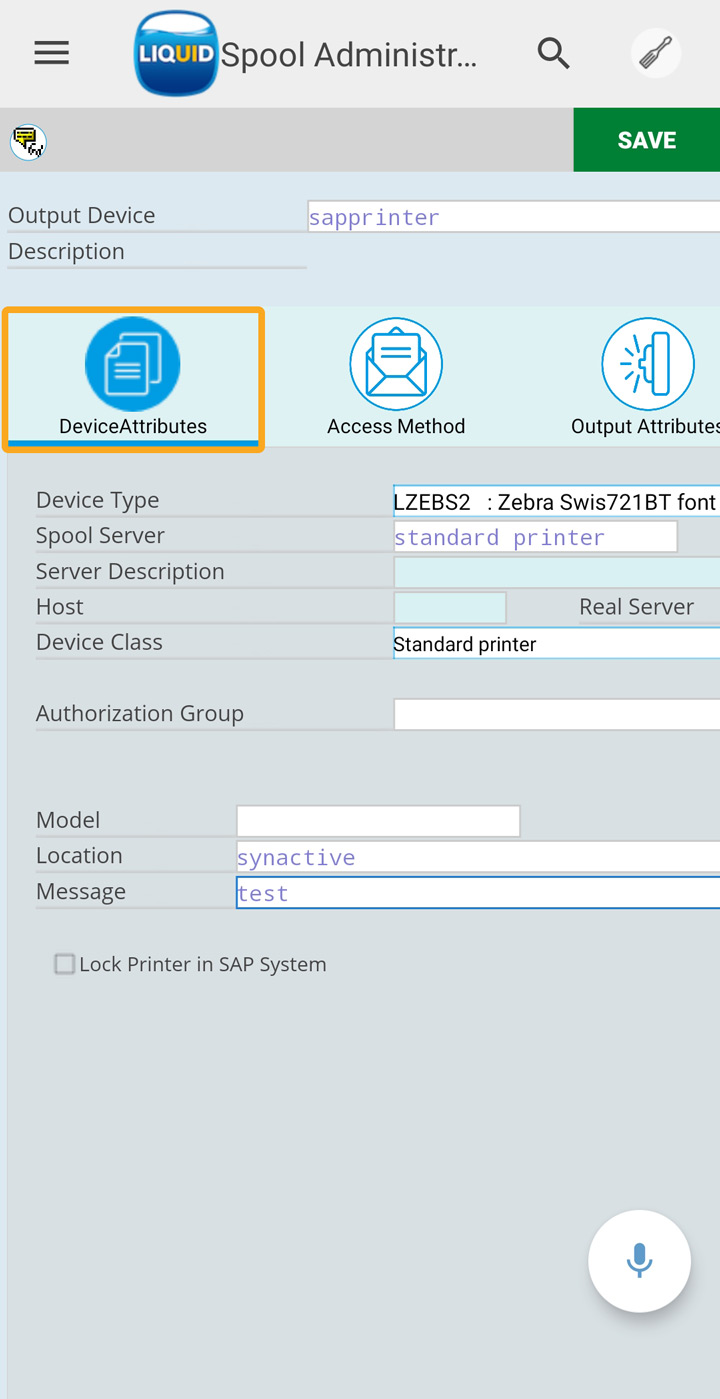Enable Lock Printer in SAP System
This screenshot has height=1399, width=720.
click(65, 964)
